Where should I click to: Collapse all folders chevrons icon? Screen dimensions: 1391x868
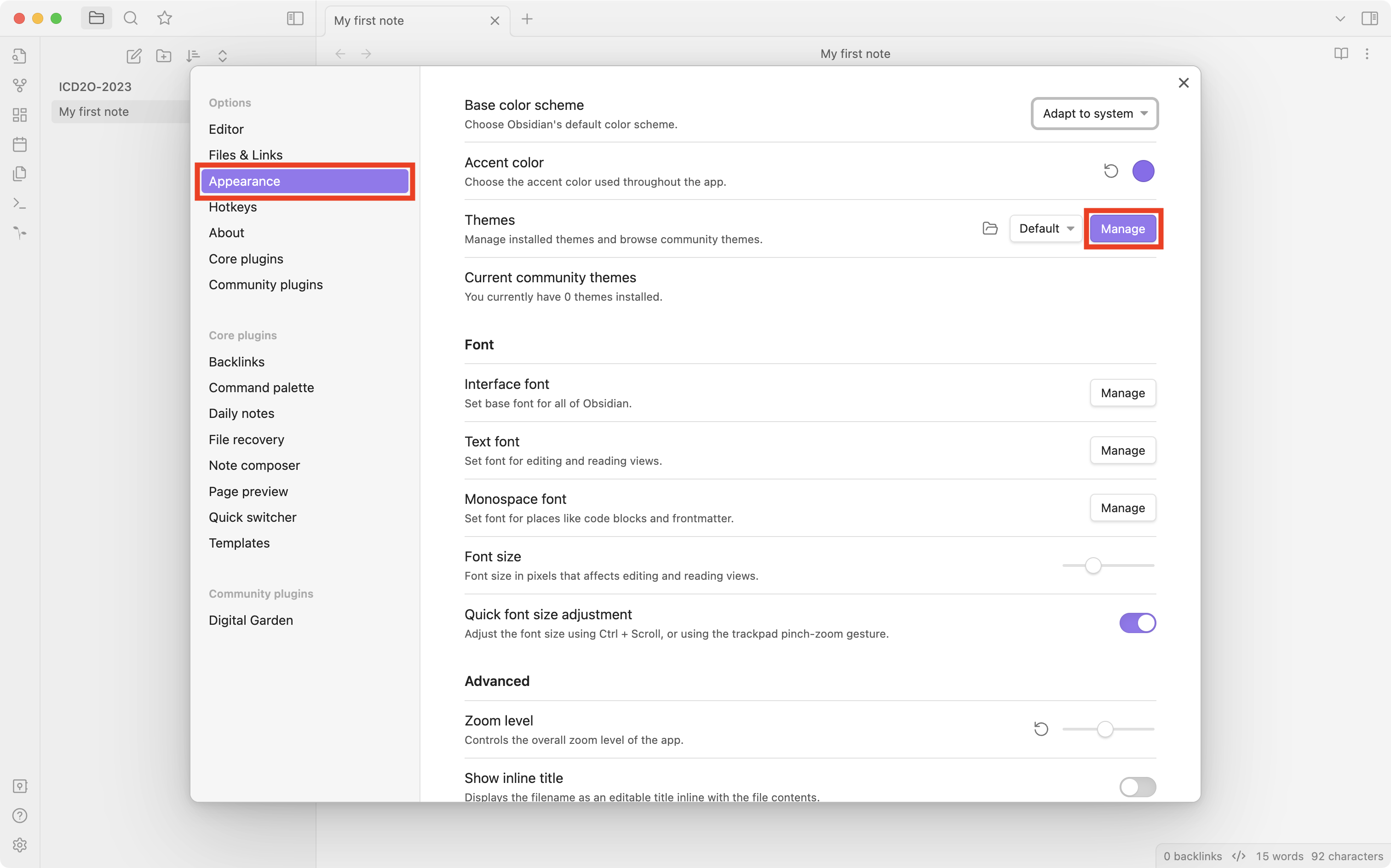point(223,56)
